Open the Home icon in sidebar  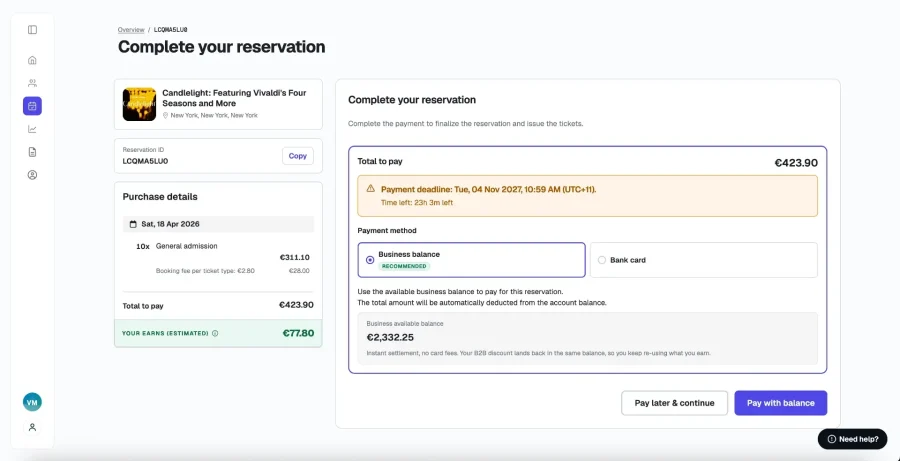[32, 60]
